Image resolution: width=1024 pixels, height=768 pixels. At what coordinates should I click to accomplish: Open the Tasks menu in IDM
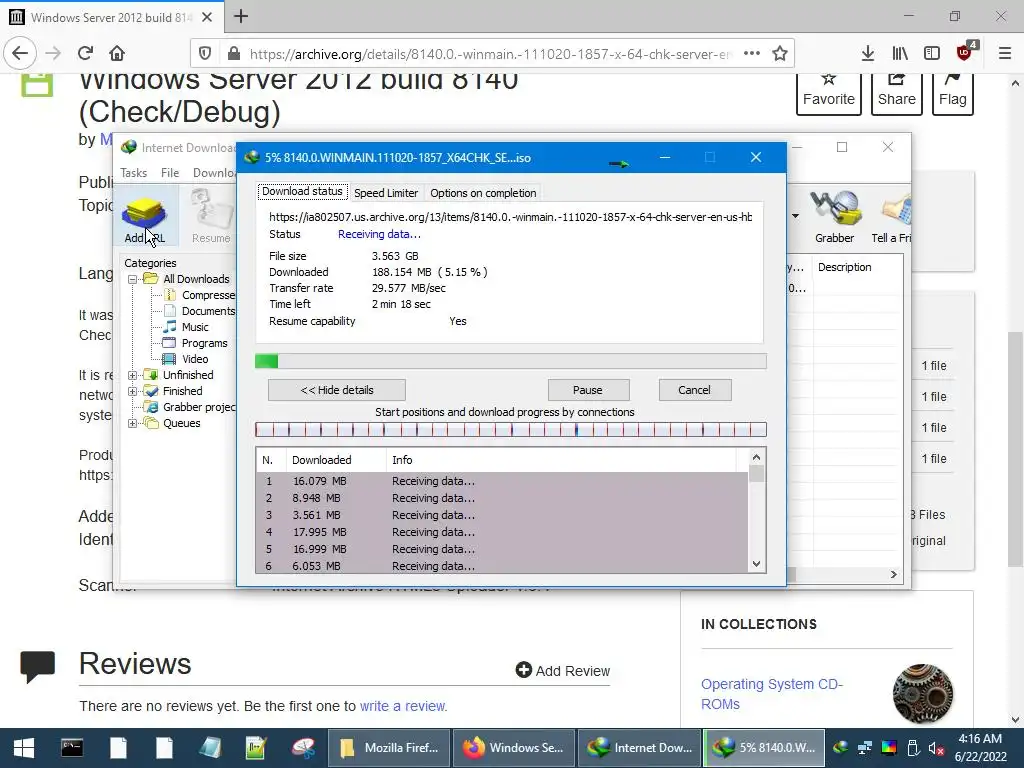point(133,172)
